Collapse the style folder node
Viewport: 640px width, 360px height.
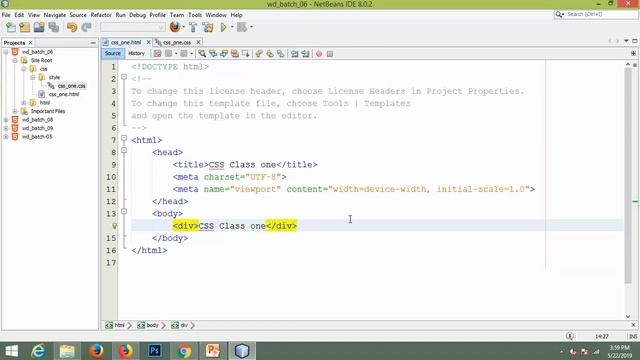click(x=33, y=77)
